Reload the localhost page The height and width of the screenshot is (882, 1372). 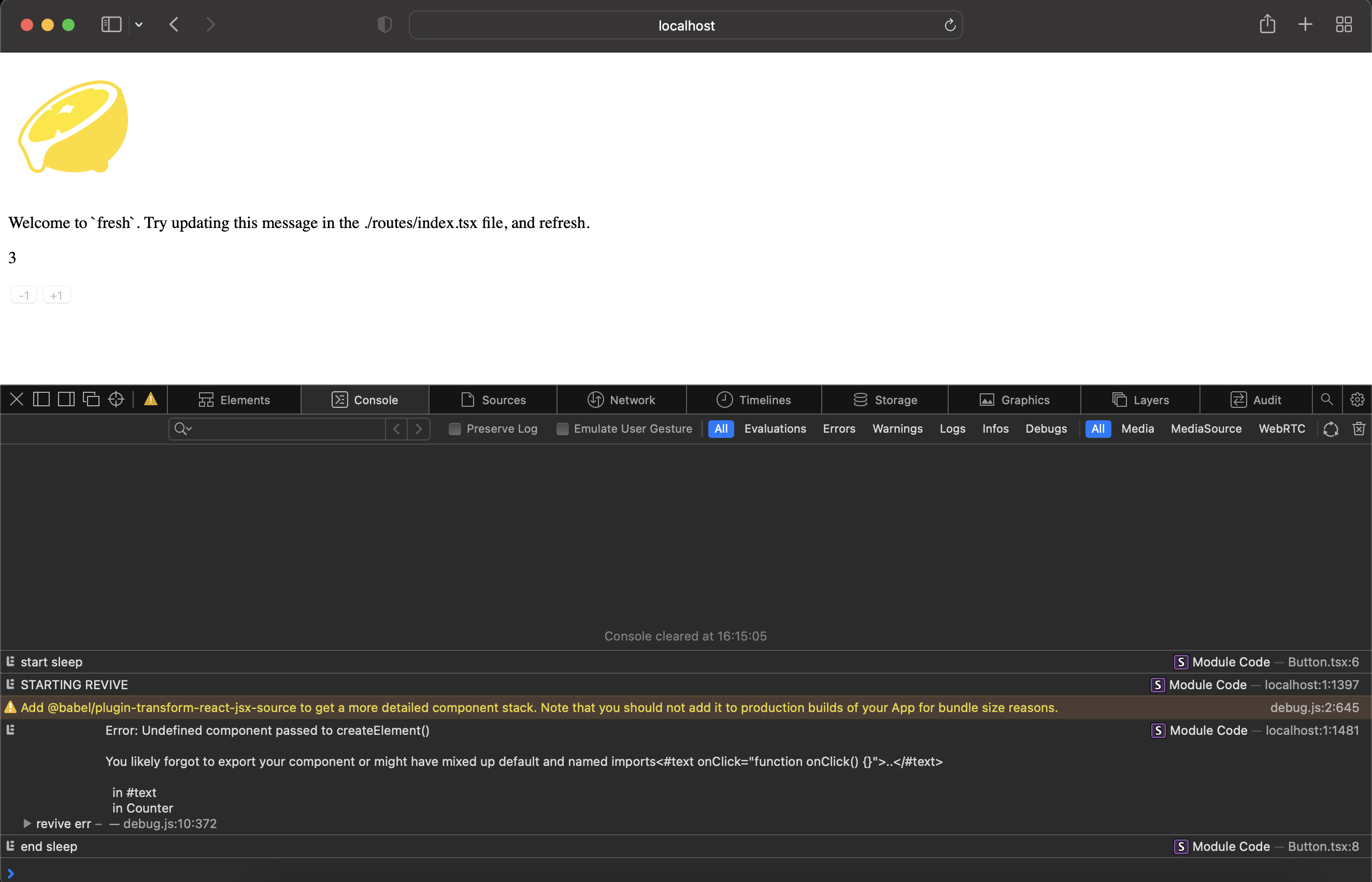tap(949, 25)
